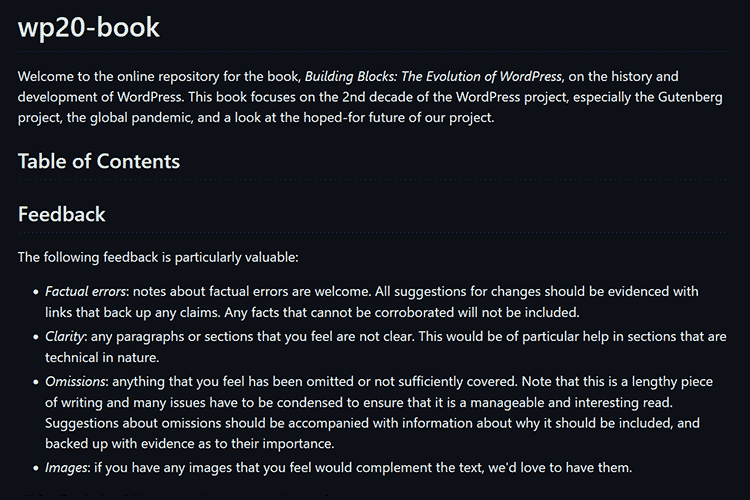Click the bullet point before Omissions
The height and width of the screenshot is (500, 750).
[34, 382]
